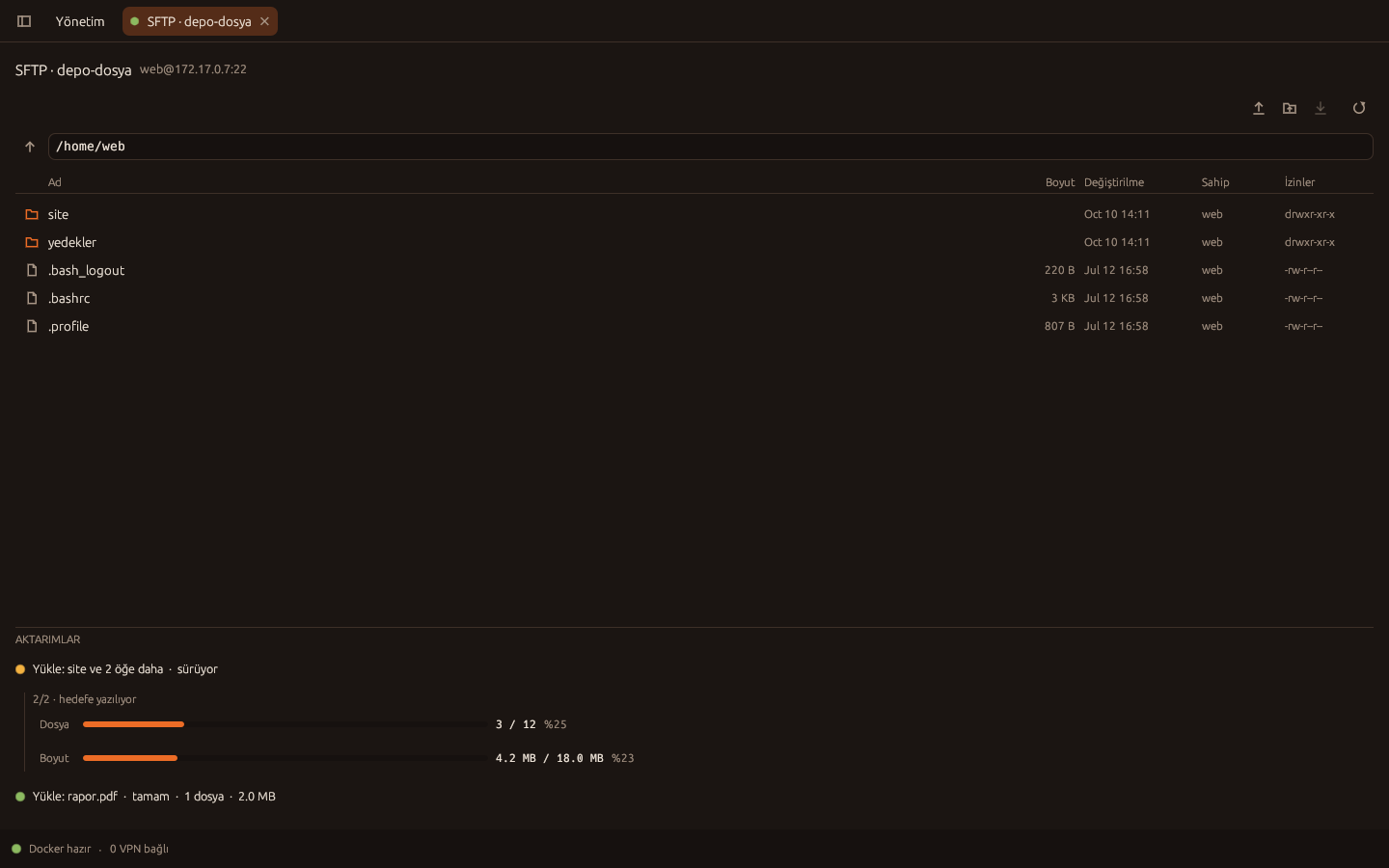This screenshot has height=868, width=1389.
Task: Click the AKTARIMLAR section header
Action: pos(48,639)
